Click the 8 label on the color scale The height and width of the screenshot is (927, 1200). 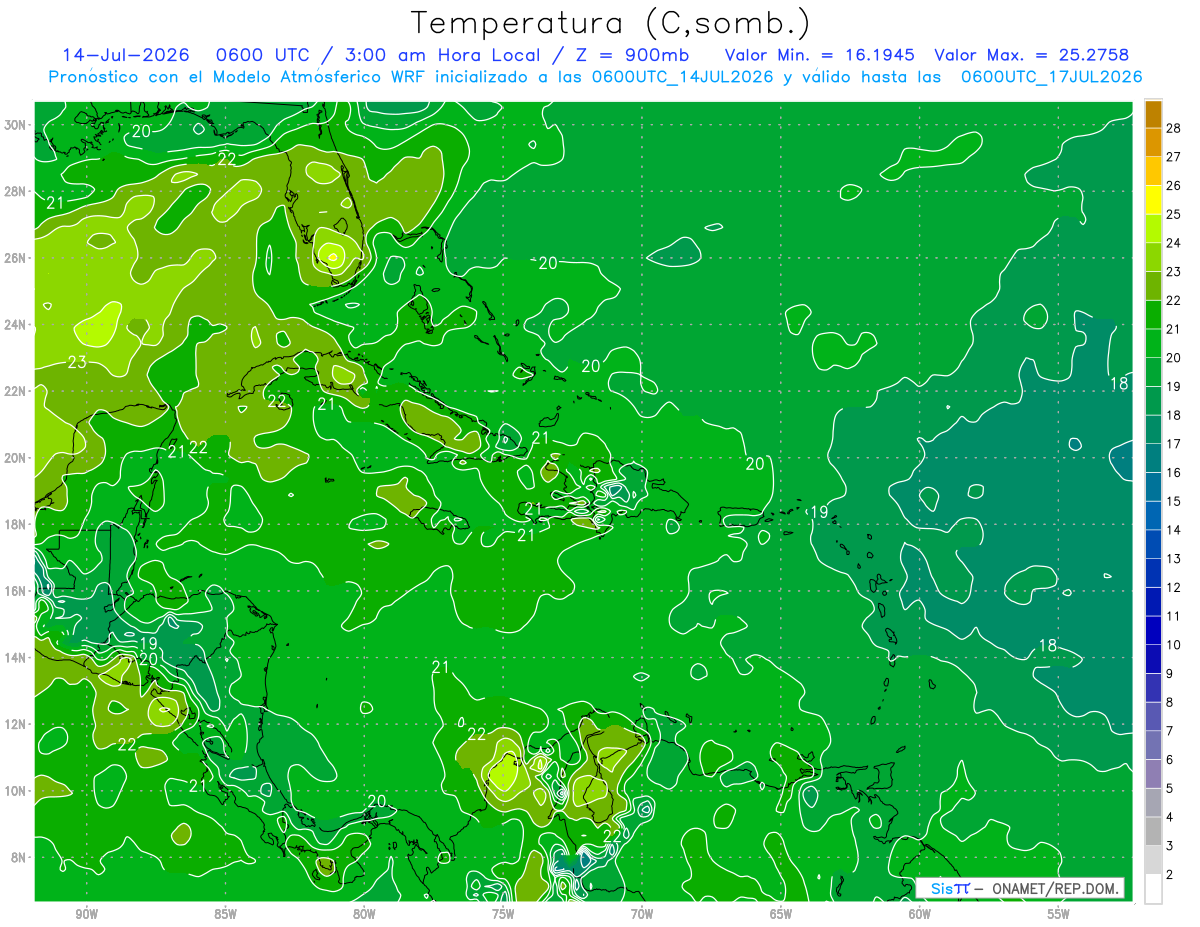pos(1169,702)
